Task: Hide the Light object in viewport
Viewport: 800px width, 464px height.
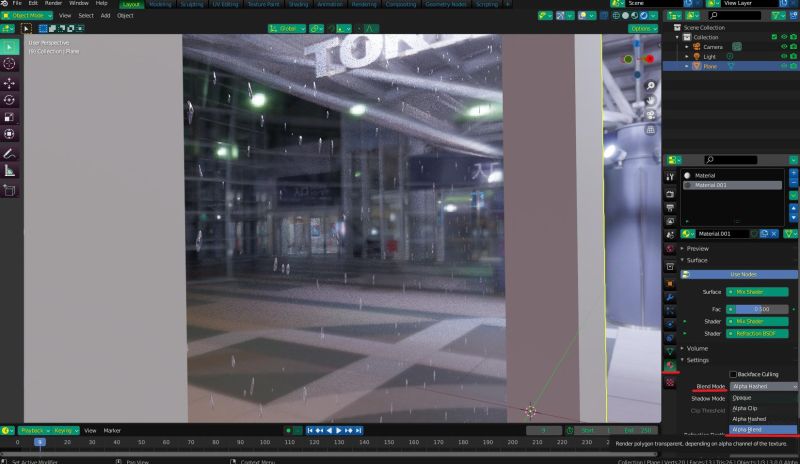Action: tap(784, 56)
